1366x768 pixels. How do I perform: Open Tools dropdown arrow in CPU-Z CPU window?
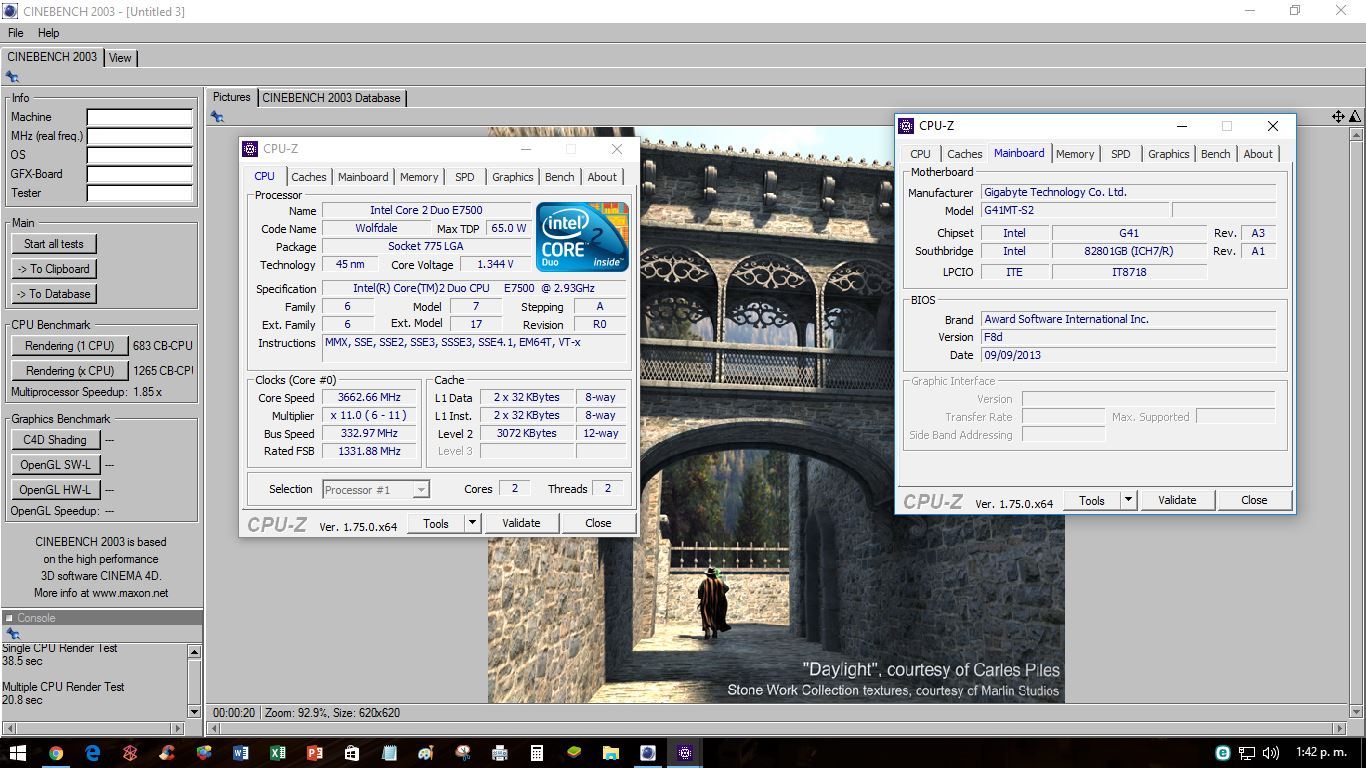(473, 523)
